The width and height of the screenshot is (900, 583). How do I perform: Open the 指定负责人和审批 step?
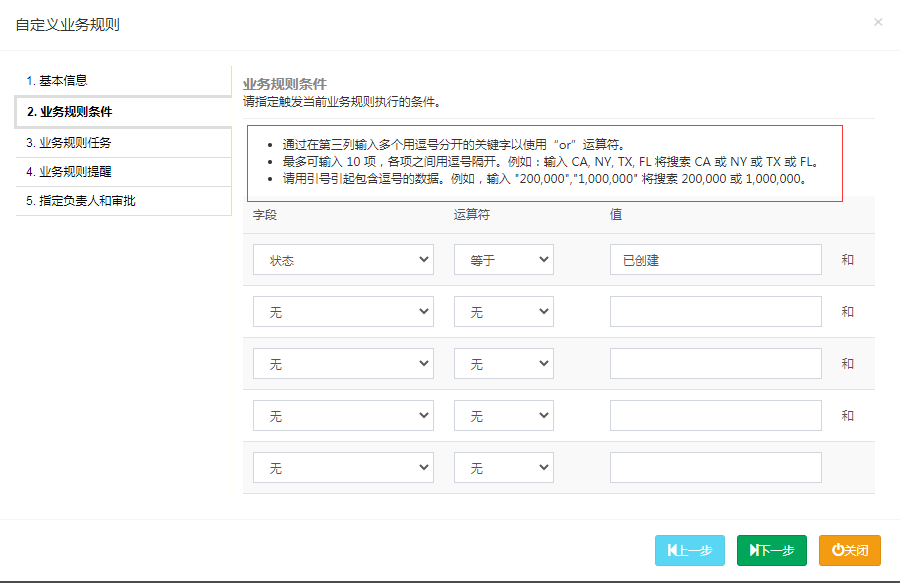click(x=123, y=201)
